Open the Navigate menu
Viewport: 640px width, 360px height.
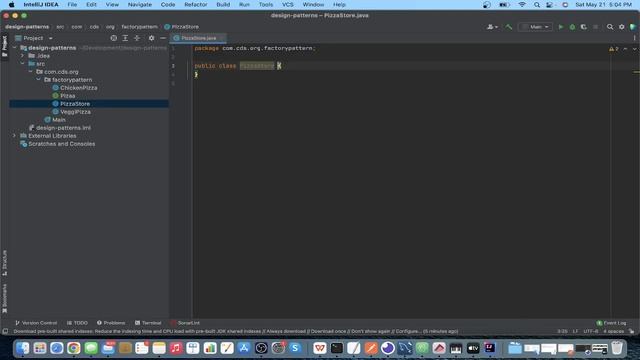(x=140, y=4)
